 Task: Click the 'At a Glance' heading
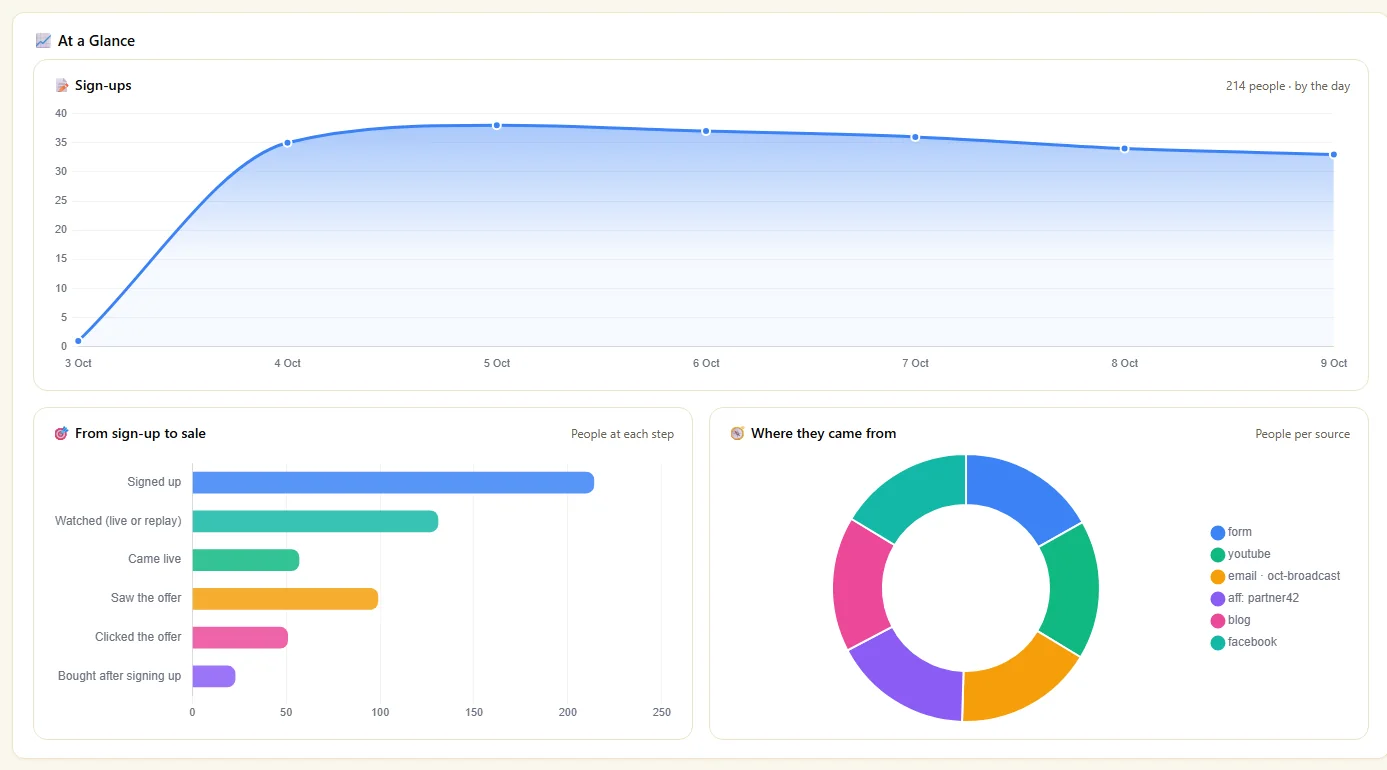(x=96, y=41)
